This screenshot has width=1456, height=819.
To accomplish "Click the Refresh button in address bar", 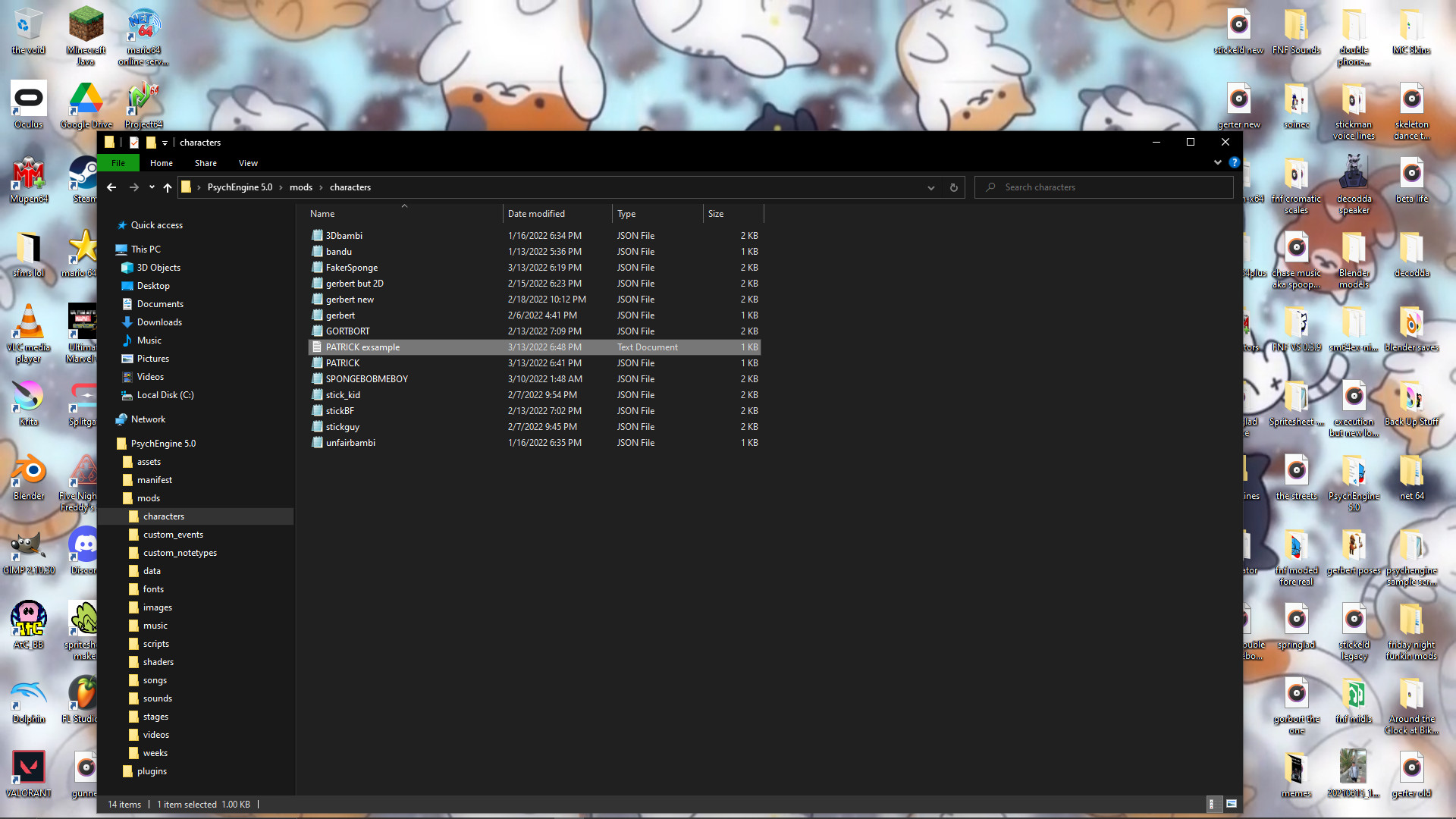I will tap(953, 187).
